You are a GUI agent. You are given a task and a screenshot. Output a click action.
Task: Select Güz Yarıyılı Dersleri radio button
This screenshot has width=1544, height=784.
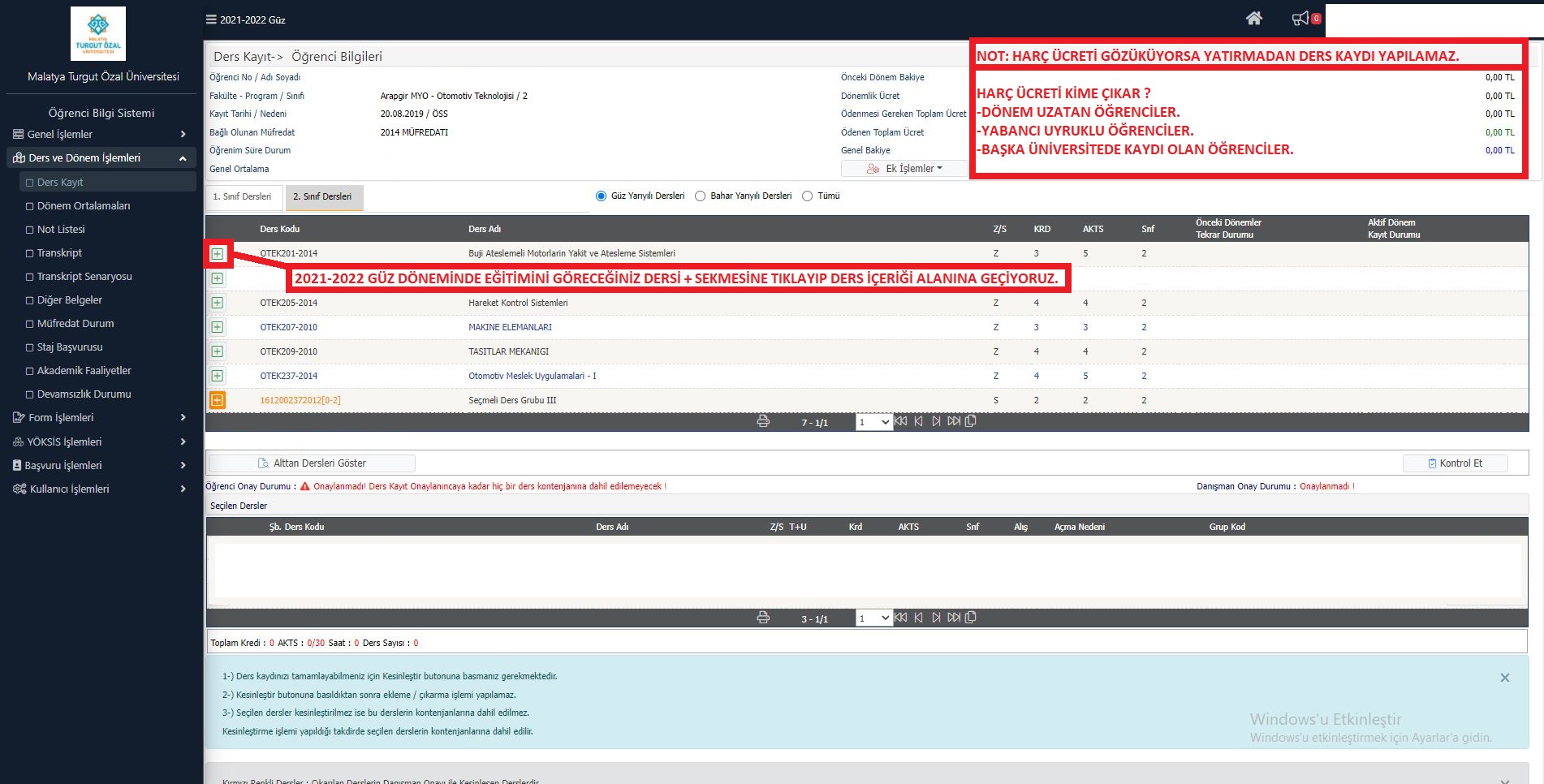click(601, 196)
